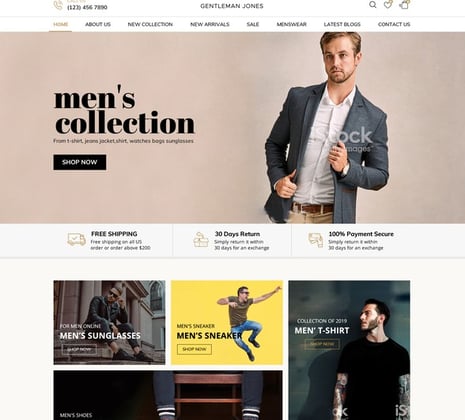Select the Home menu item

(61, 24)
